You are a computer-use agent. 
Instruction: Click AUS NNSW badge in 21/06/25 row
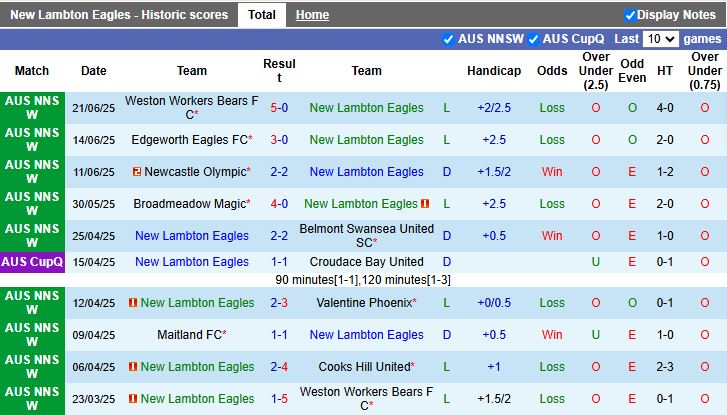click(x=32, y=108)
